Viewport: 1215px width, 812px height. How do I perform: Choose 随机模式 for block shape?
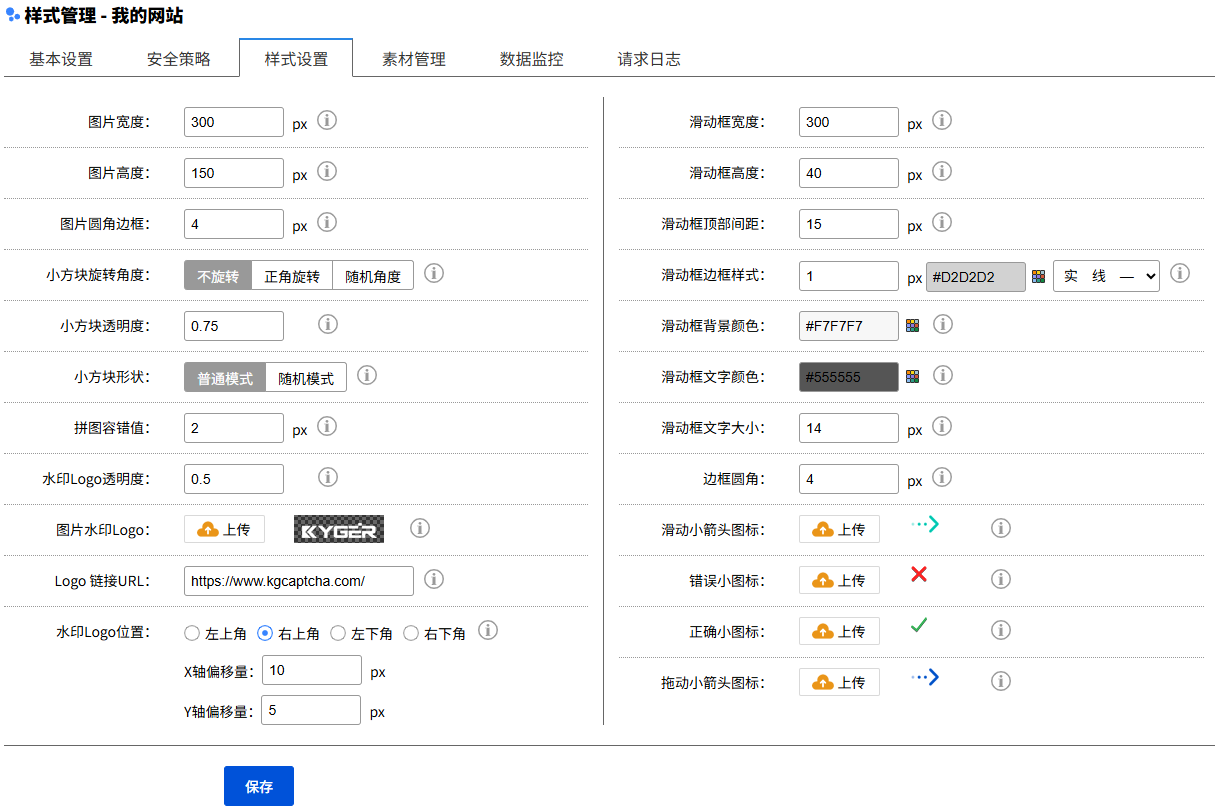tap(306, 378)
